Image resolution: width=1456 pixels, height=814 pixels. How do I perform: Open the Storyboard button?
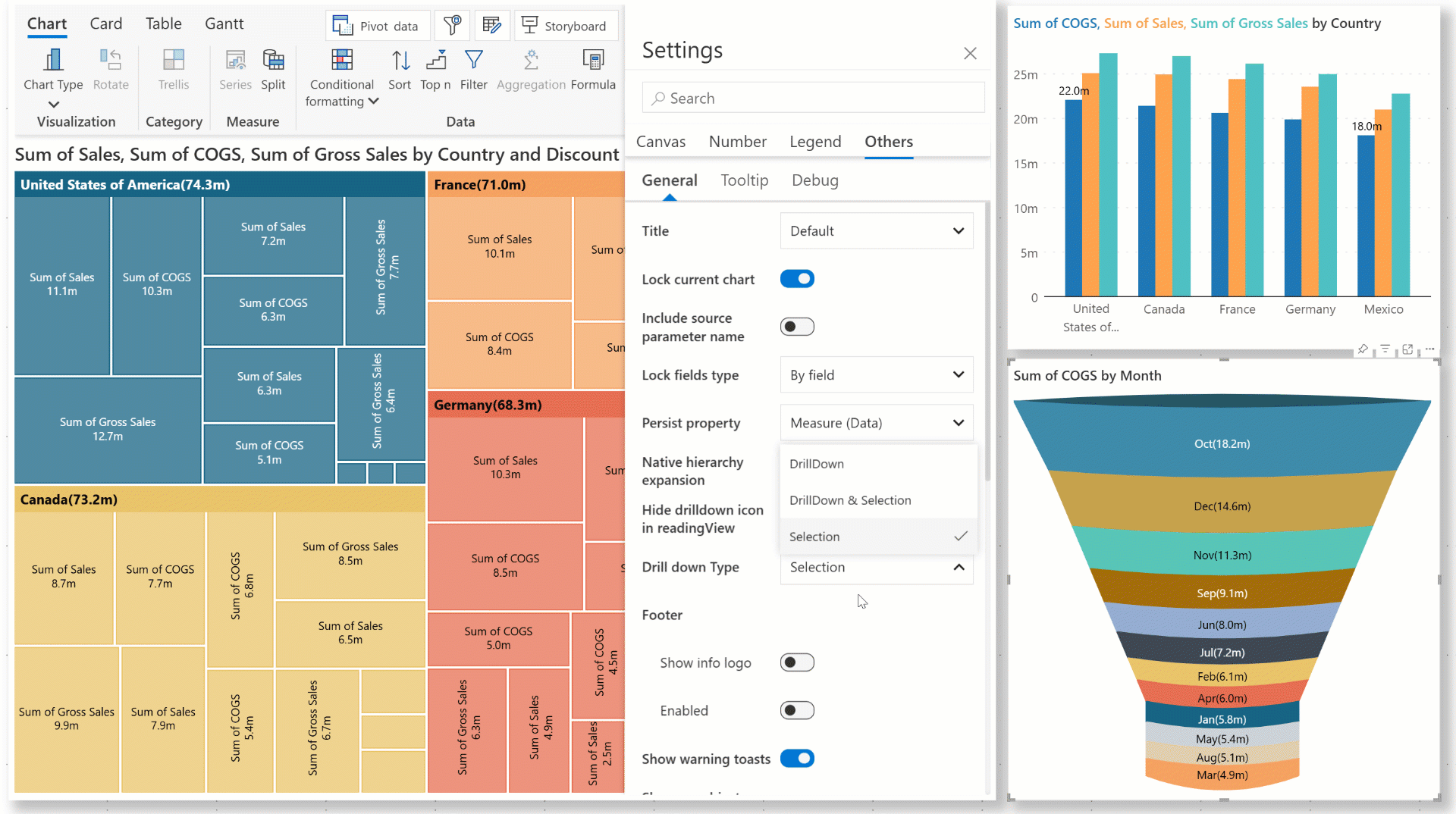pyautogui.click(x=565, y=26)
